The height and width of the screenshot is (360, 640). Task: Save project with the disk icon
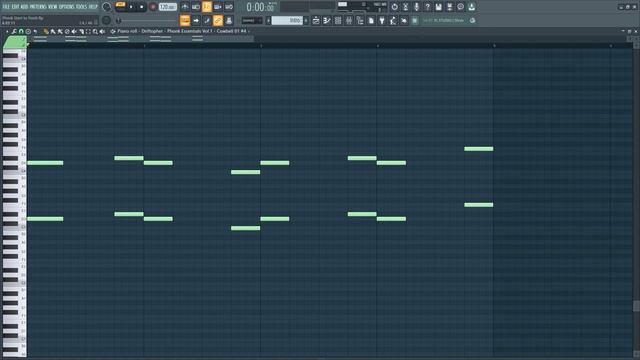(x=438, y=7)
